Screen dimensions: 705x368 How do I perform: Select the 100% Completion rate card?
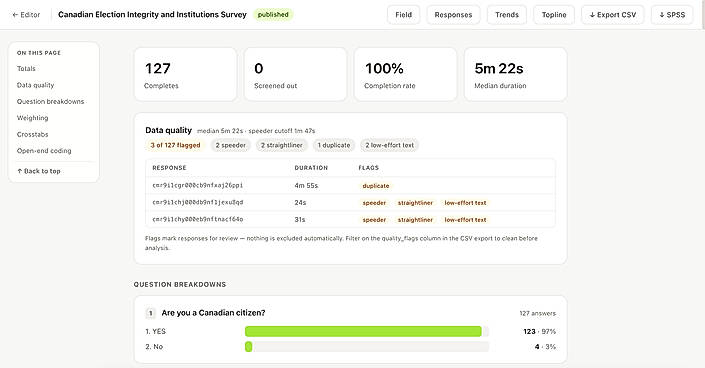pos(406,74)
